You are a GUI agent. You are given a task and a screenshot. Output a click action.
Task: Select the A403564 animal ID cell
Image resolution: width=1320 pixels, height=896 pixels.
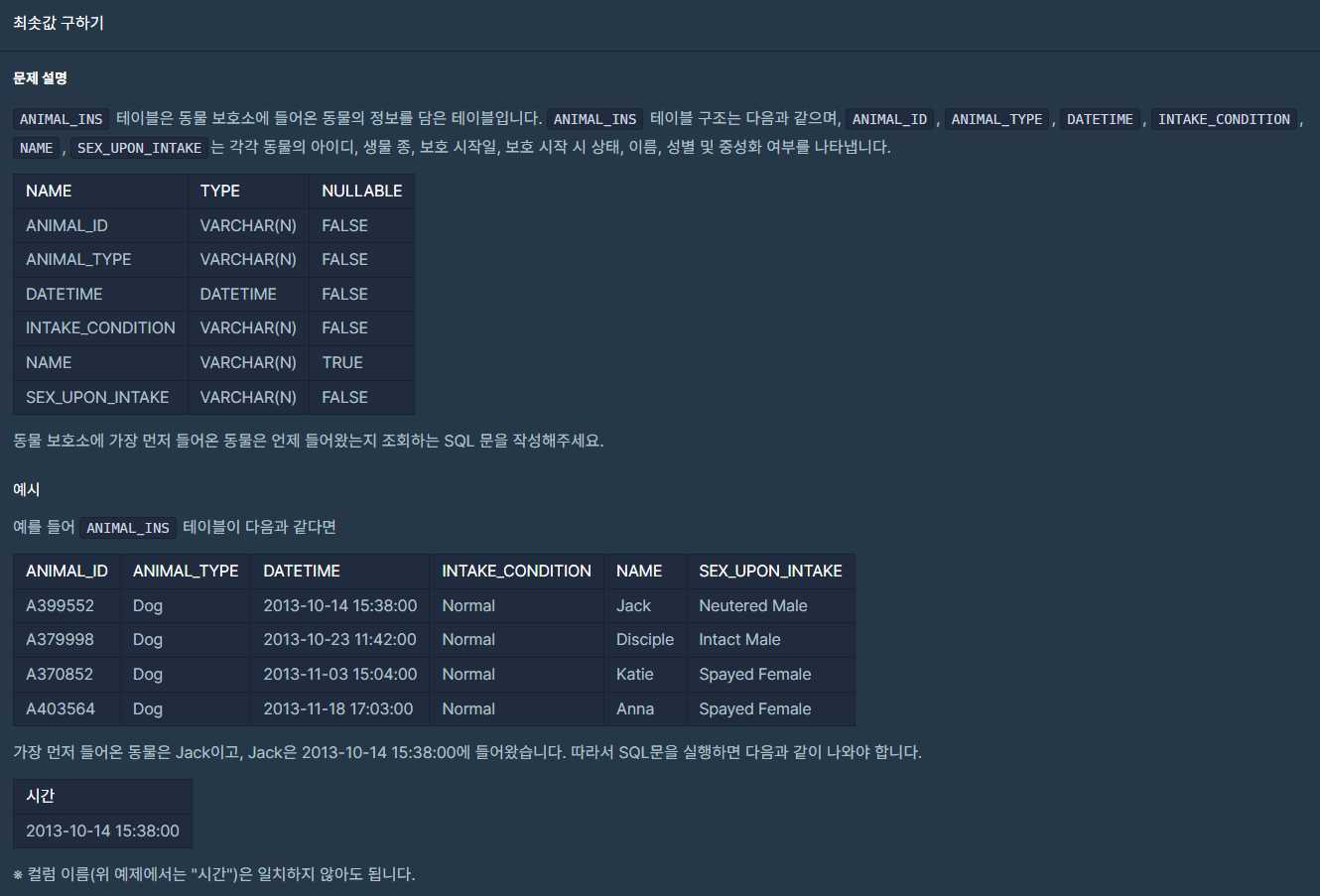pyautogui.click(x=60, y=708)
